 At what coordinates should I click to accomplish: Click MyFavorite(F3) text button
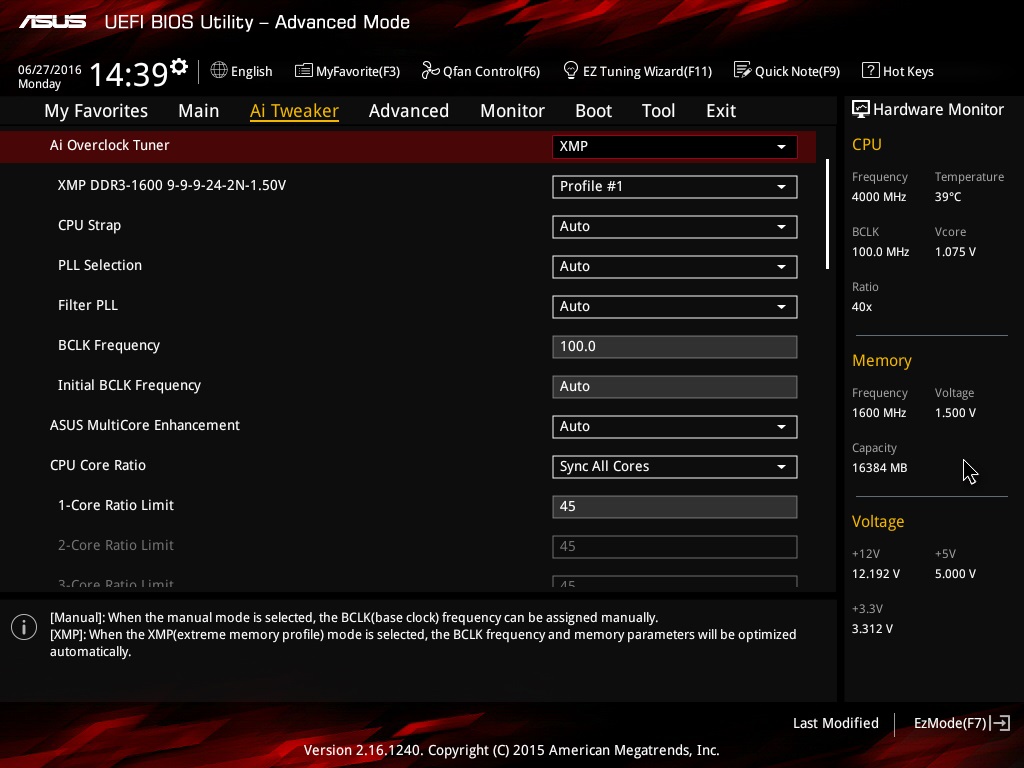pyautogui.click(x=358, y=71)
